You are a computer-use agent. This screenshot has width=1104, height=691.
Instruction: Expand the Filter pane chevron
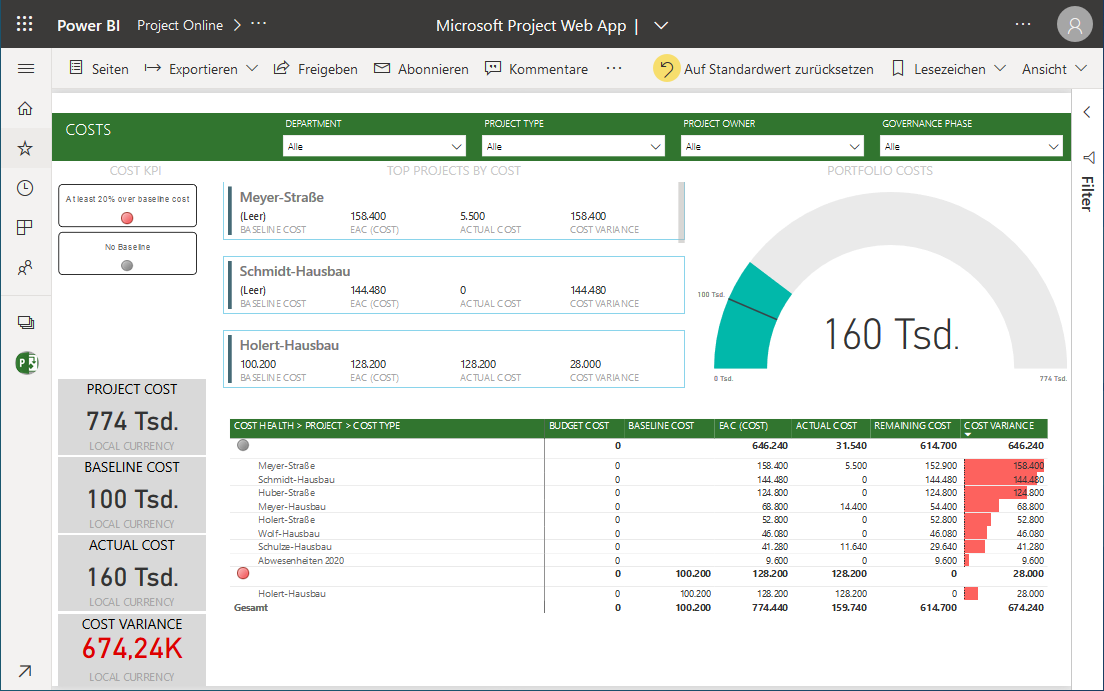click(x=1087, y=112)
